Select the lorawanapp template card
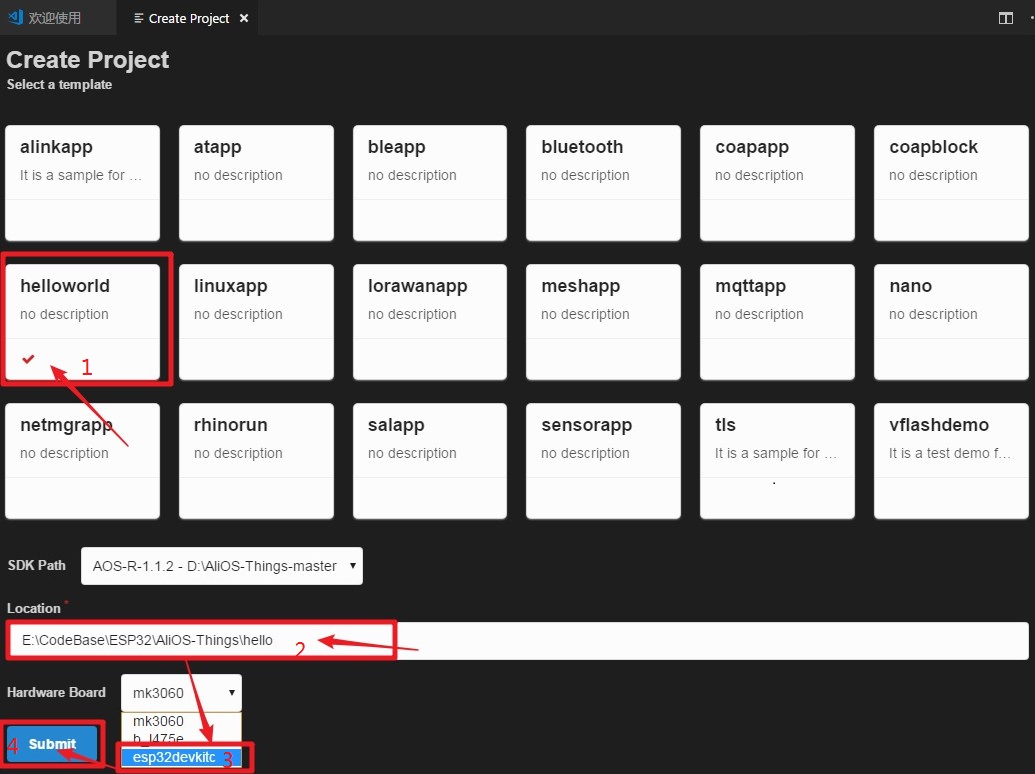Image resolution: width=1035 pixels, height=774 pixels. click(430, 322)
